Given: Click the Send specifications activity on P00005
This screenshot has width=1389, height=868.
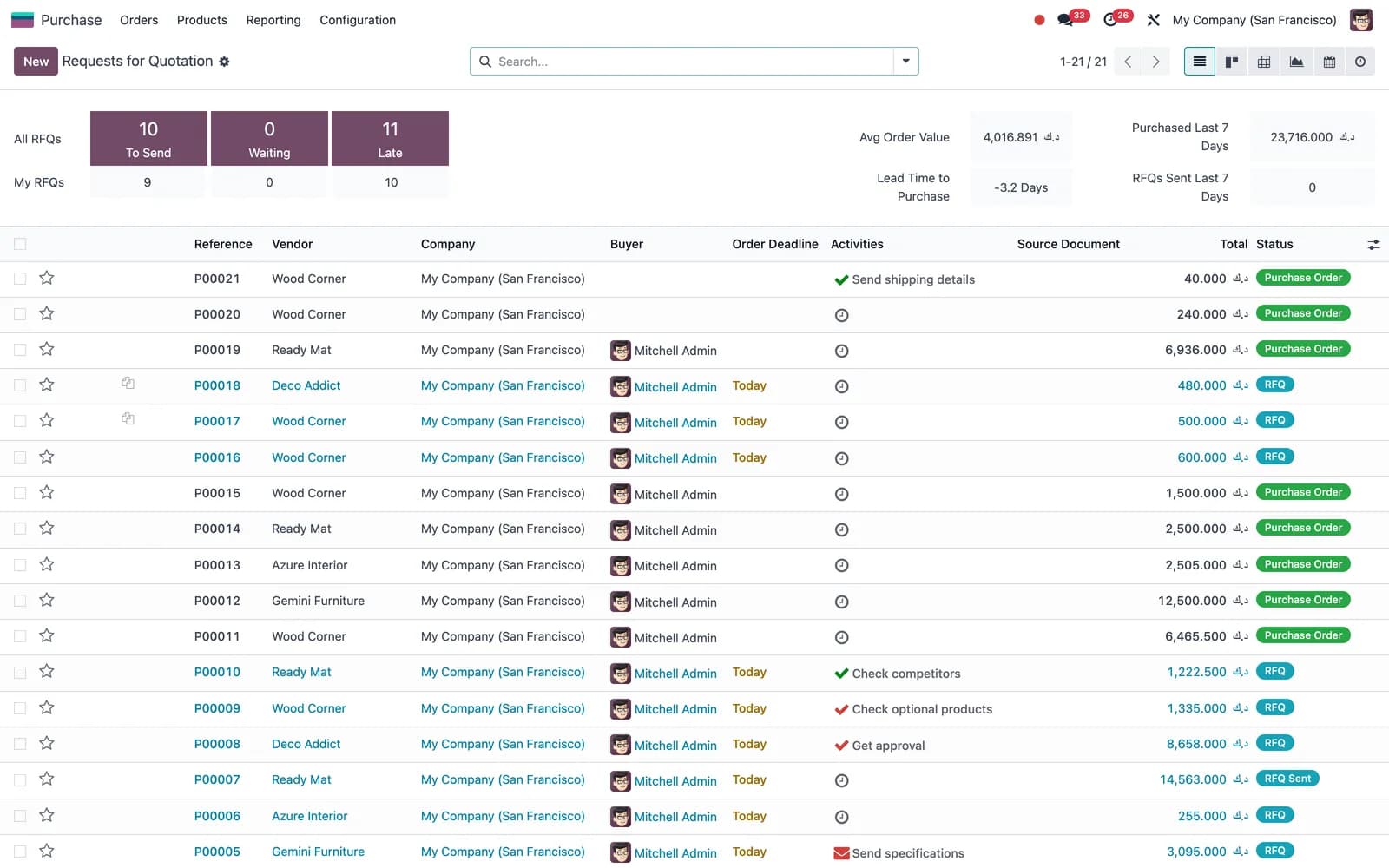Looking at the screenshot, I should [899, 853].
